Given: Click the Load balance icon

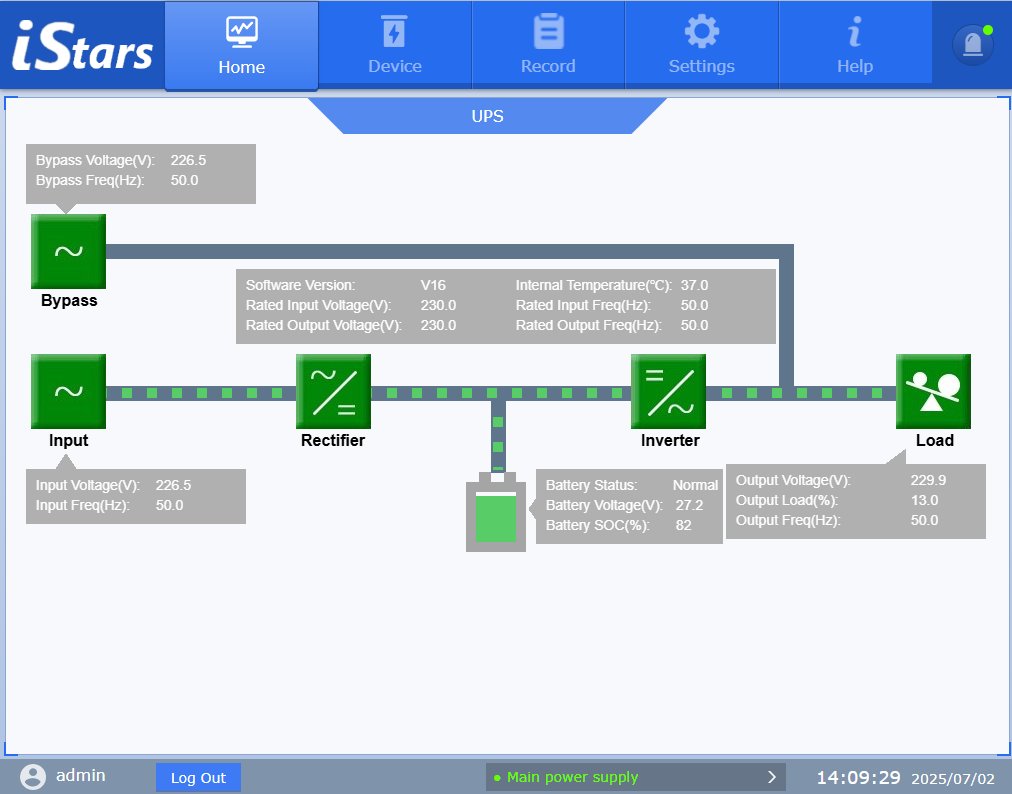Looking at the screenshot, I should [933, 391].
